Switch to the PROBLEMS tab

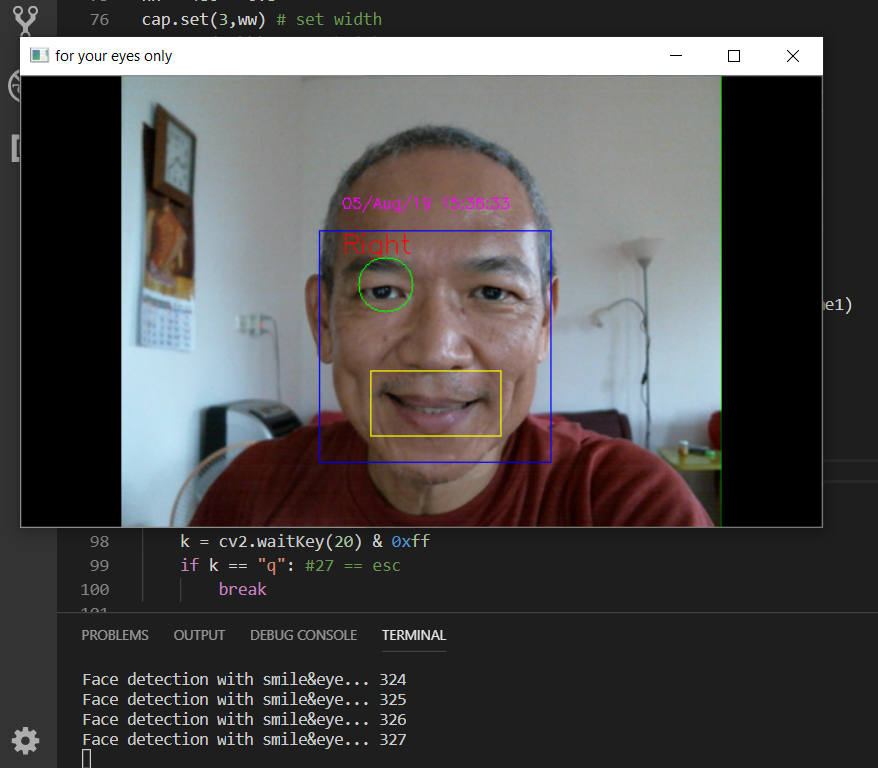click(x=114, y=635)
